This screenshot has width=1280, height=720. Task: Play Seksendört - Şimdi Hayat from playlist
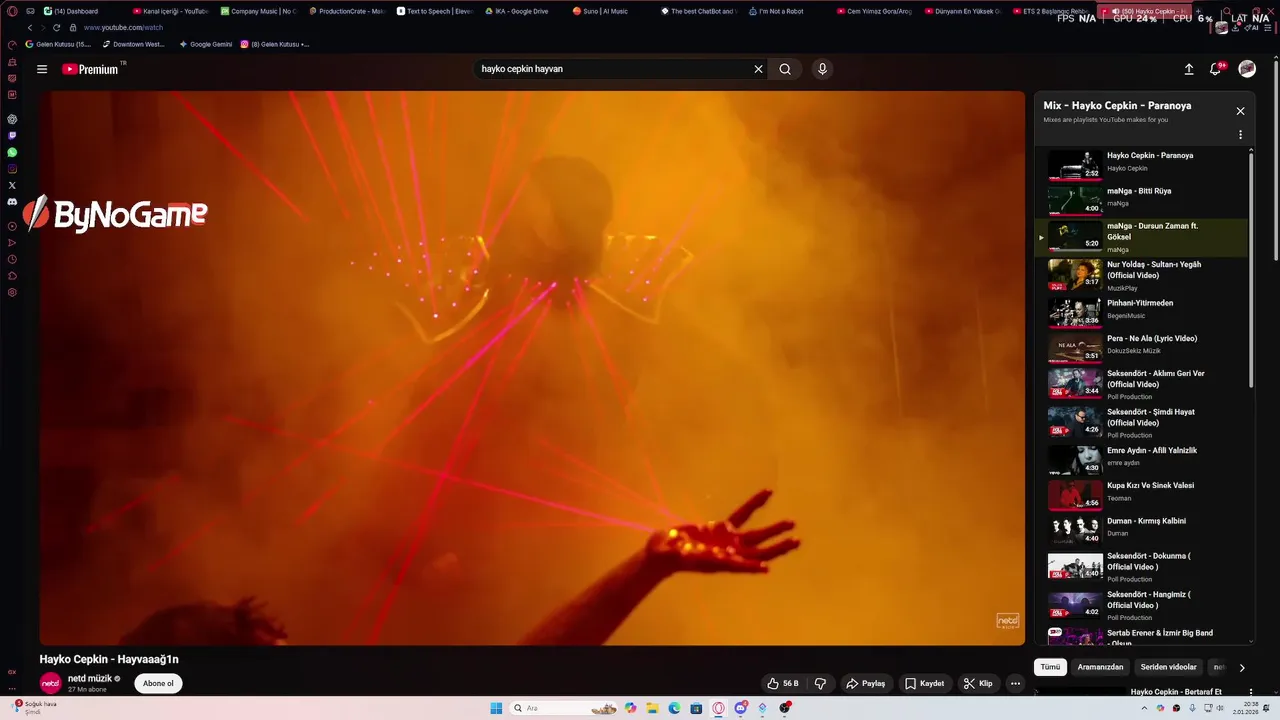click(1143, 422)
